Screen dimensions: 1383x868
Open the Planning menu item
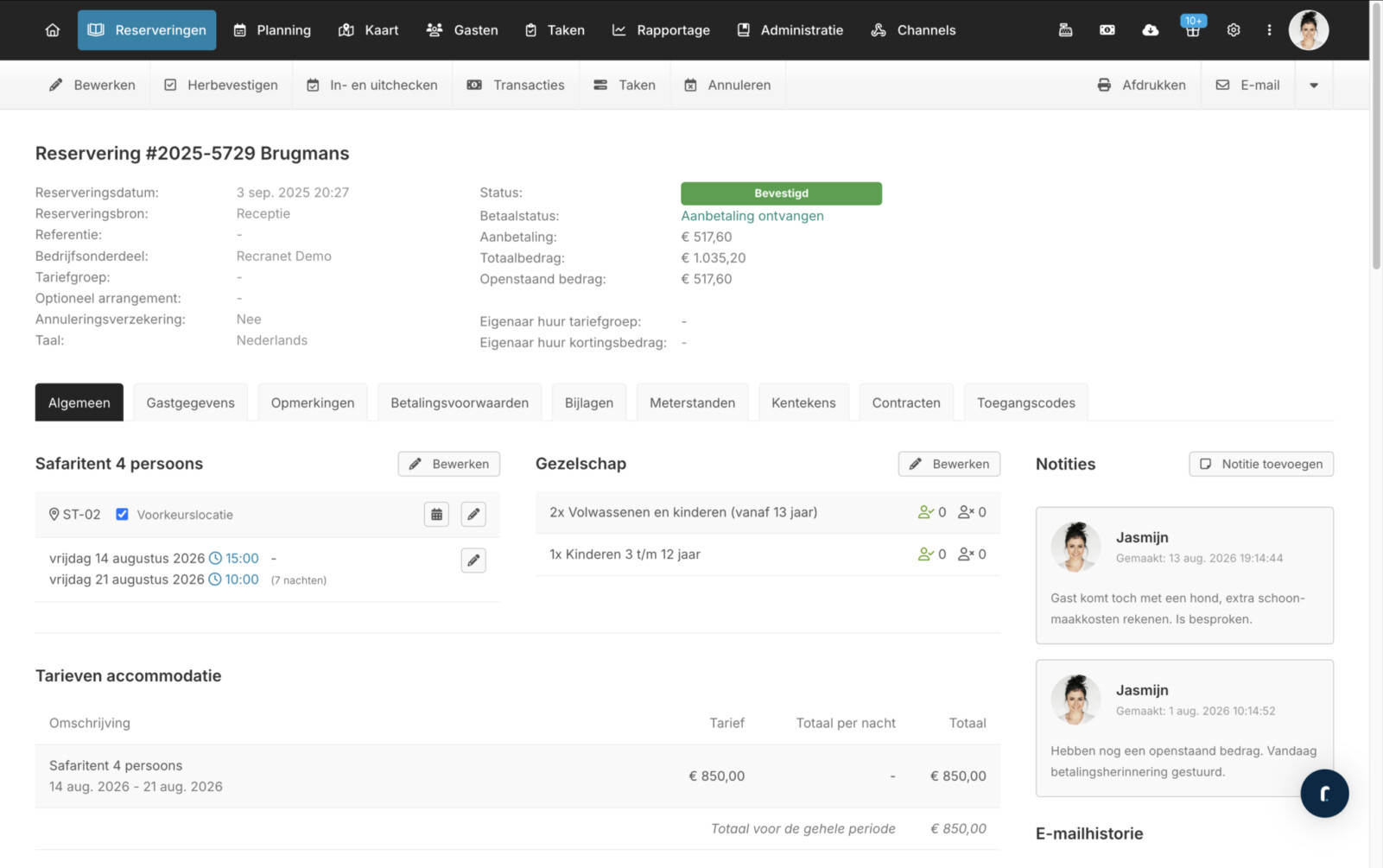pos(272,30)
